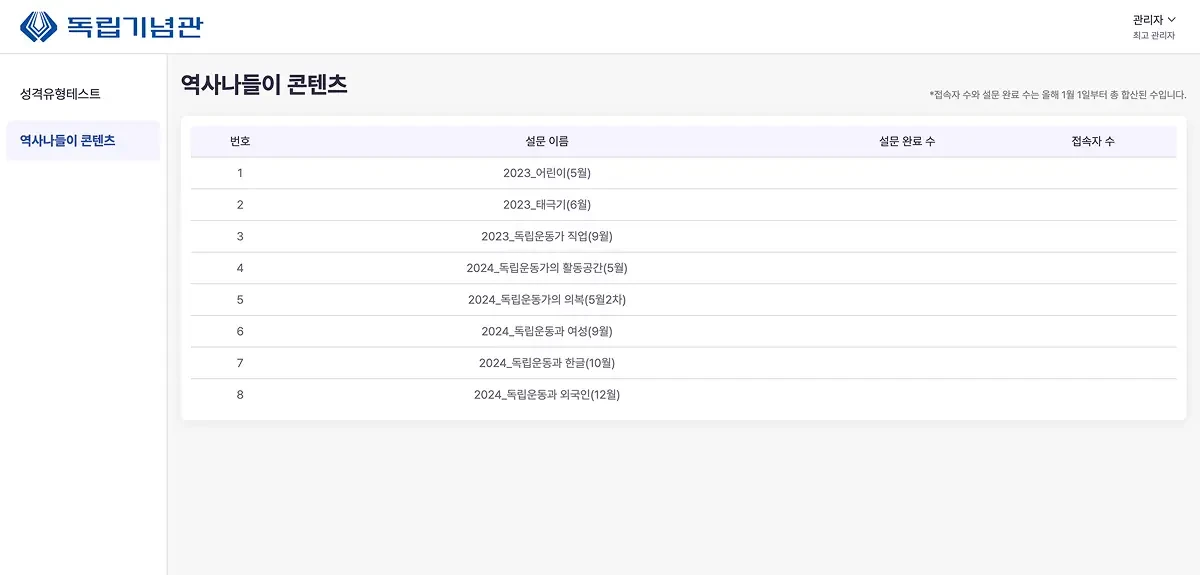Screen dimensions: 1200x575
Task: Select 2024_독립운동과 한글(10월) entry
Action: (547, 363)
